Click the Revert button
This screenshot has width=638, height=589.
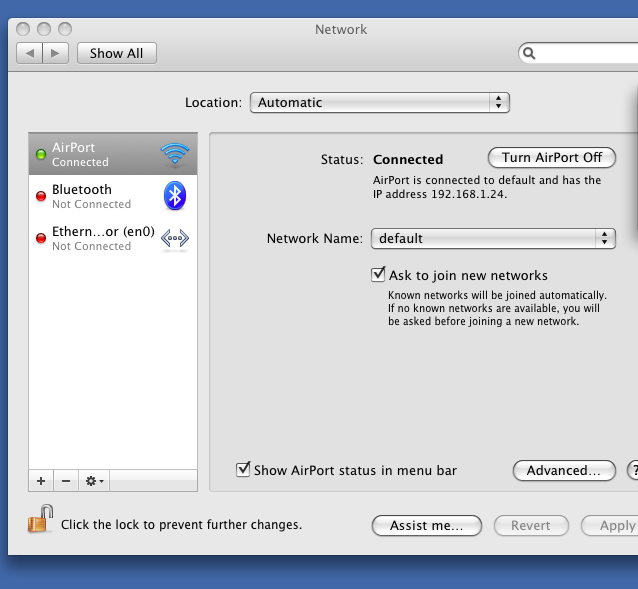pyautogui.click(x=531, y=526)
